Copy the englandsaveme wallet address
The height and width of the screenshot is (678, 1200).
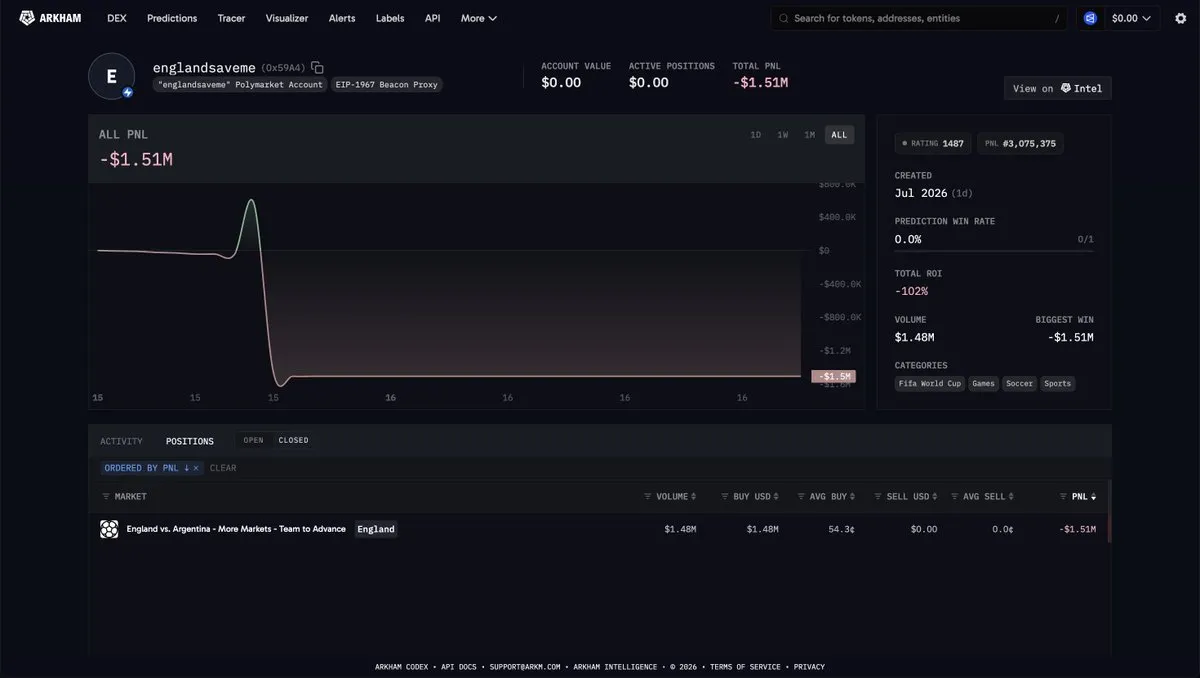(x=317, y=67)
